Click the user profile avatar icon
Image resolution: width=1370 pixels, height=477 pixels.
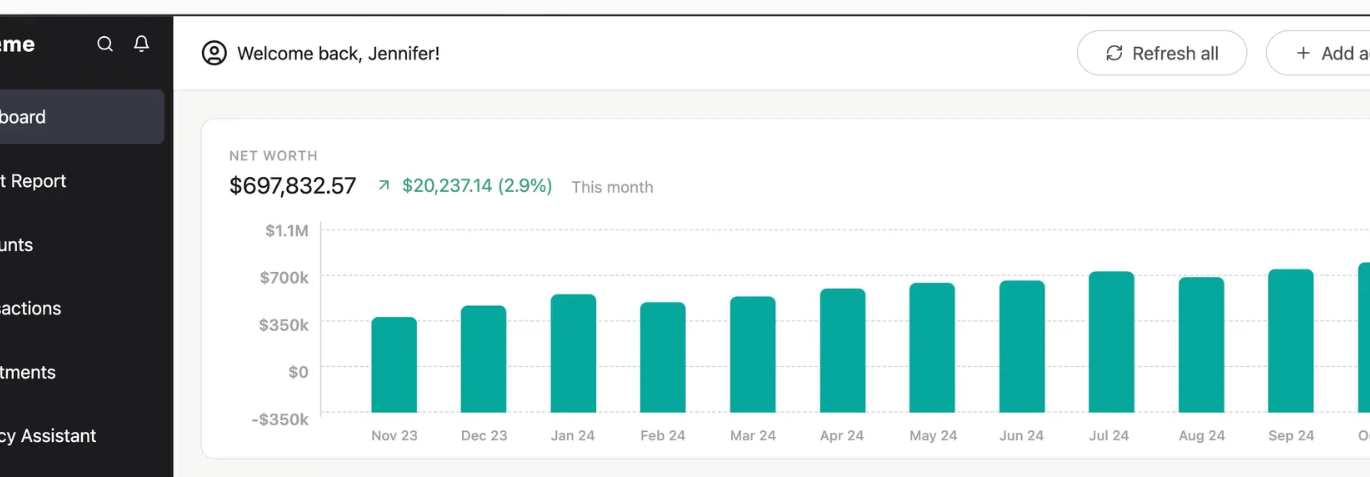click(214, 53)
